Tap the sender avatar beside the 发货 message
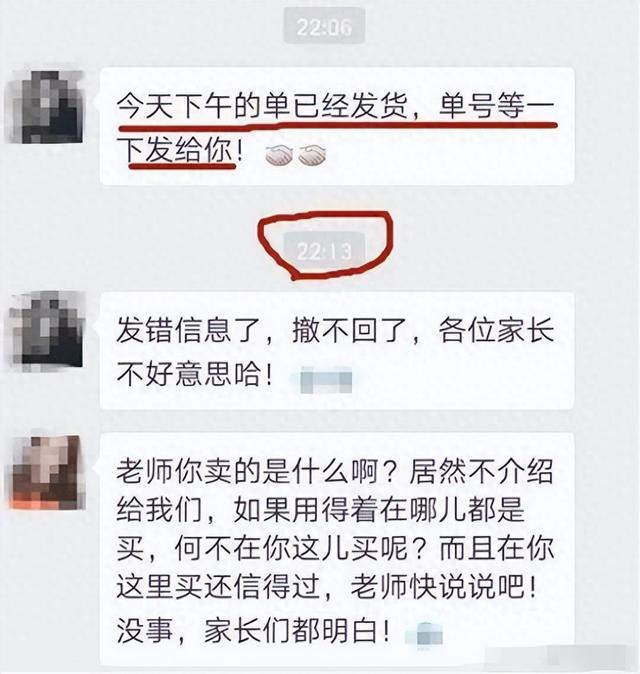The image size is (640, 674). click(45, 106)
